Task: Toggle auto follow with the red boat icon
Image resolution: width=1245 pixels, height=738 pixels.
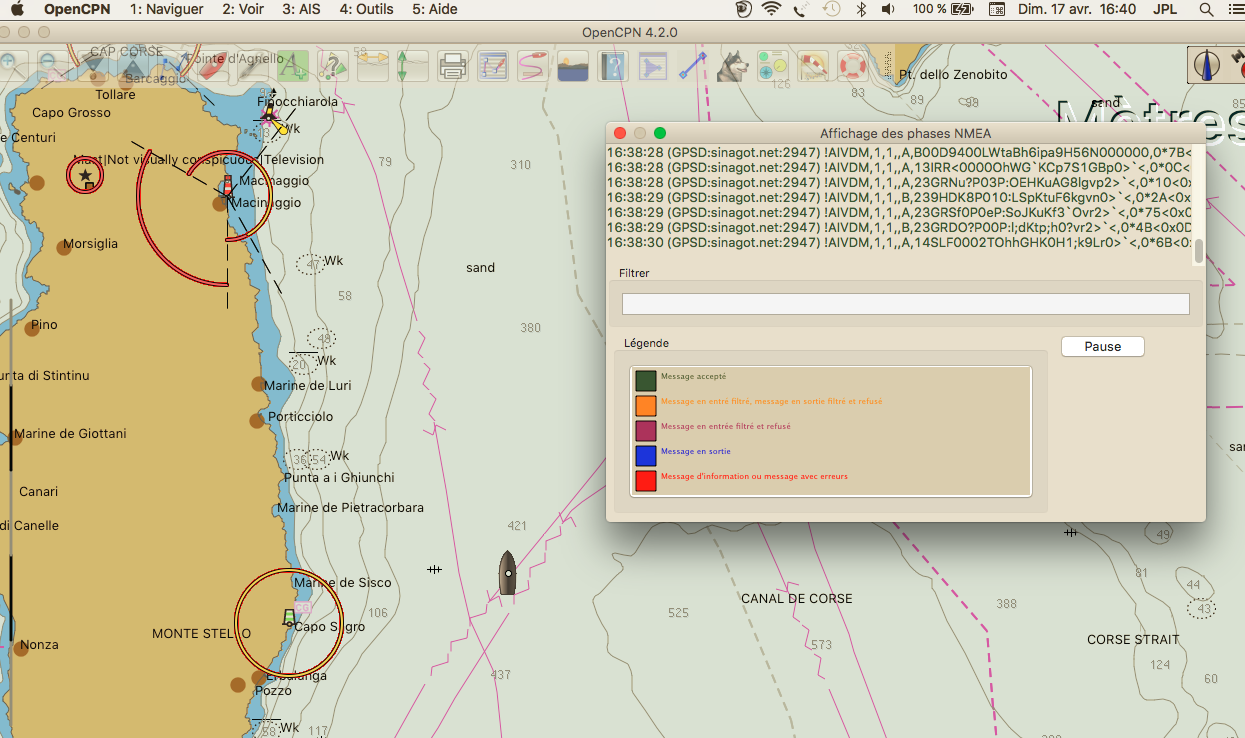Action: click(x=213, y=66)
